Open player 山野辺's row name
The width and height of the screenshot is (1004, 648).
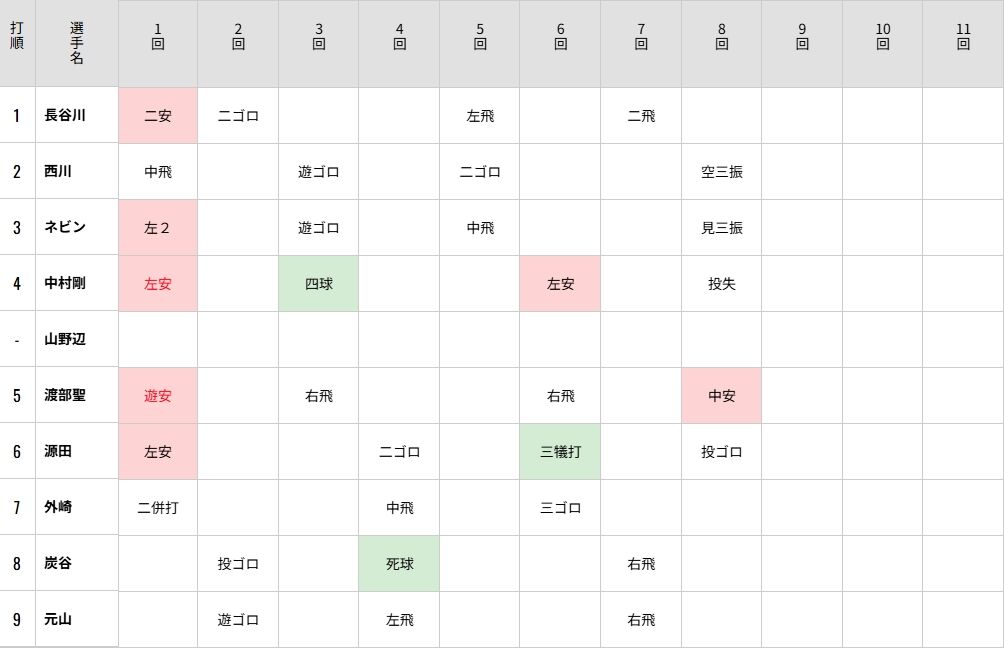coord(65,339)
